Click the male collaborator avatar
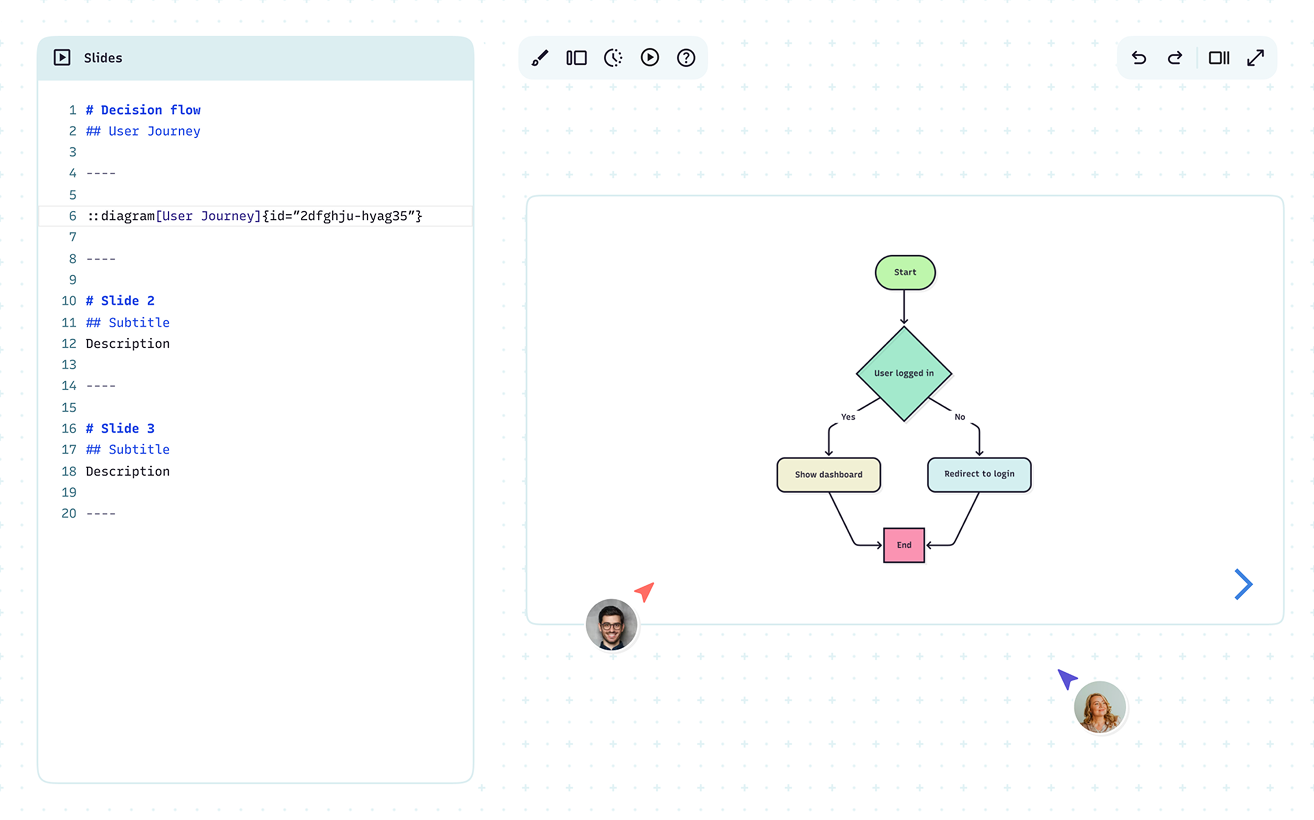 tap(611, 625)
